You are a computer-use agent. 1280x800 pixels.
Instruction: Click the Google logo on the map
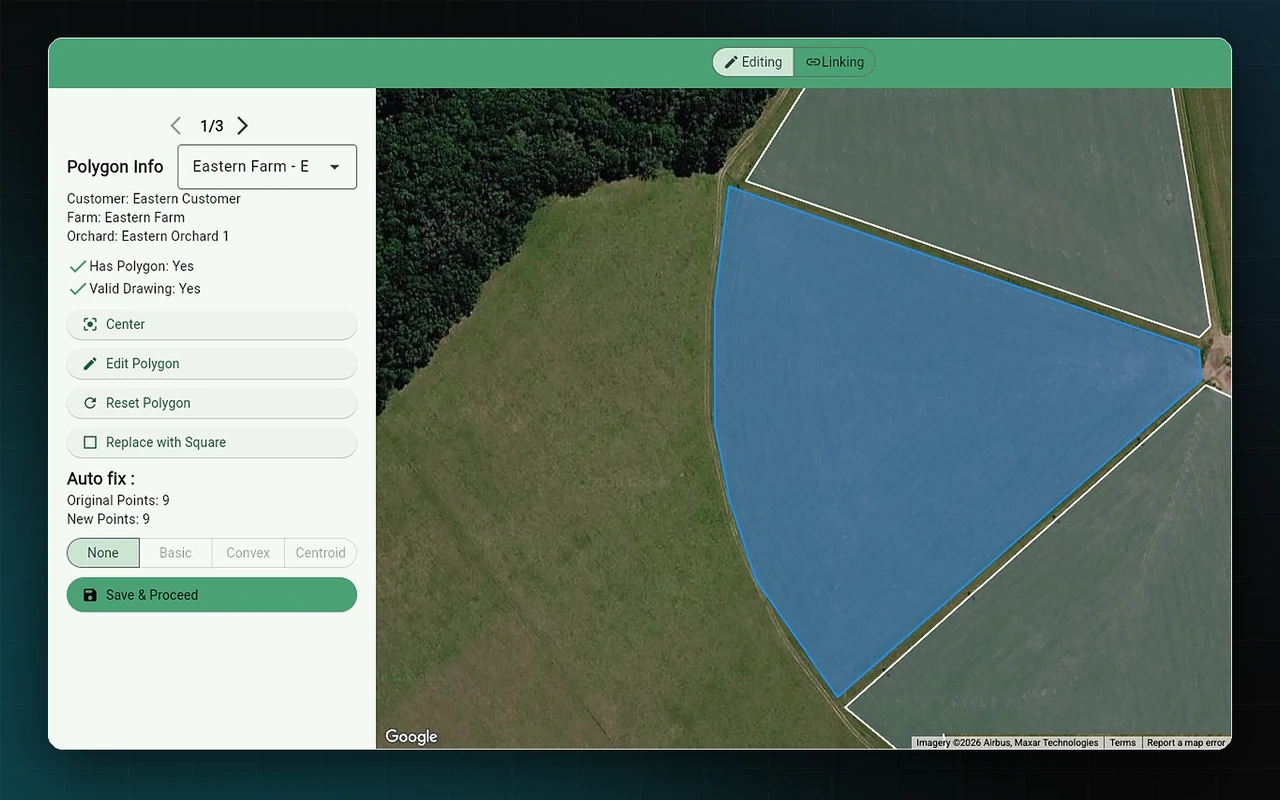tap(412, 737)
